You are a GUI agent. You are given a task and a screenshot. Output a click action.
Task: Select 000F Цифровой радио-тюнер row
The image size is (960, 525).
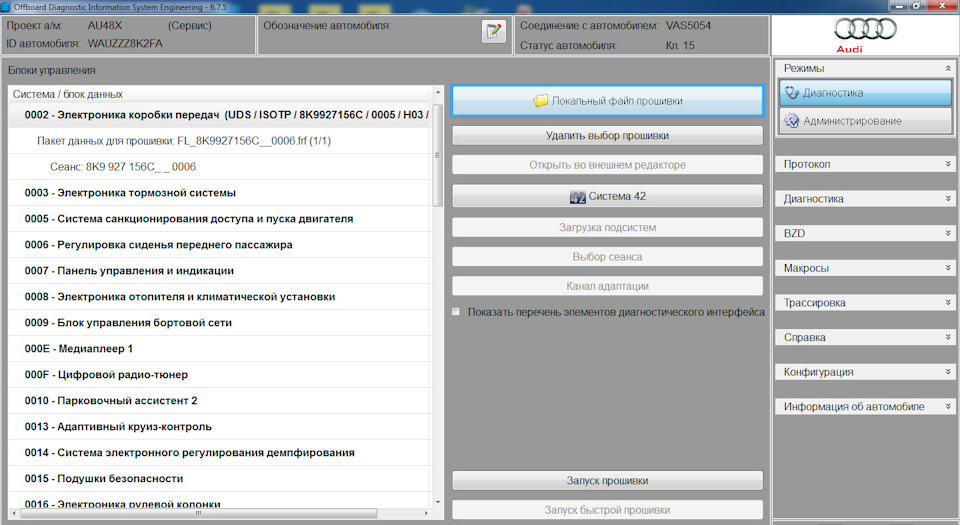pyautogui.click(x=220, y=374)
